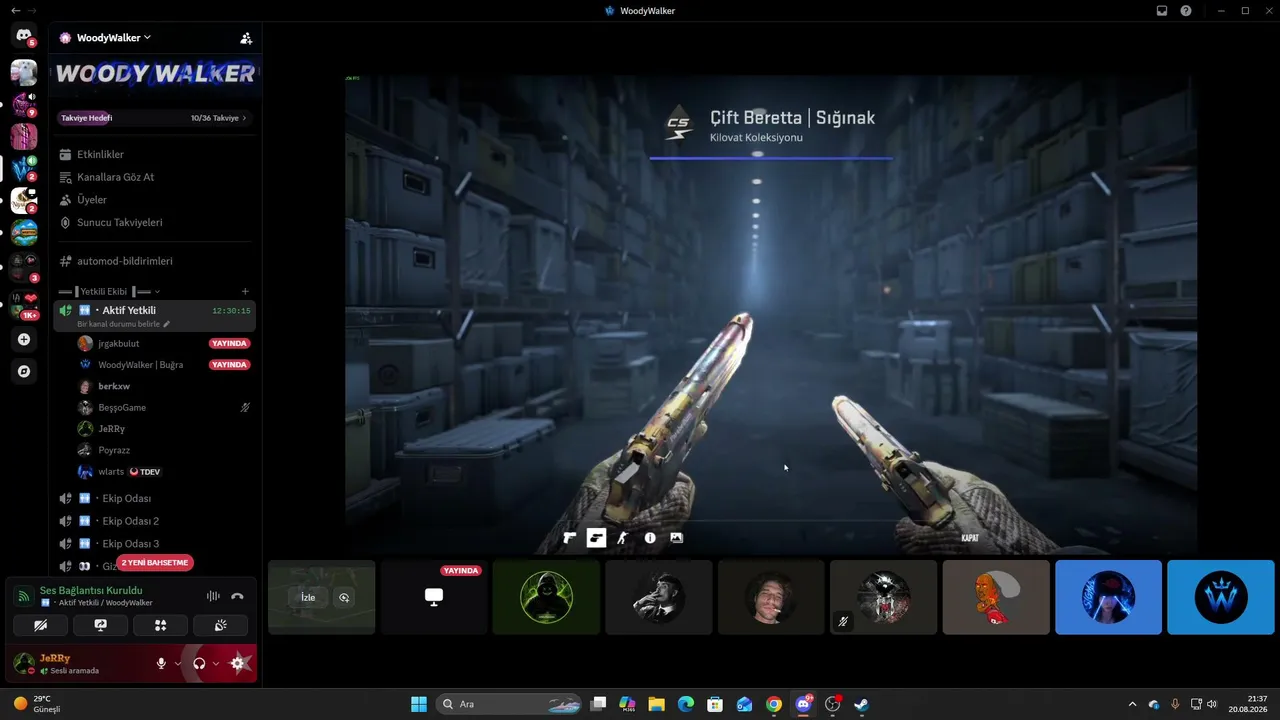Select the highlighted weapon inspect icon in stream
Viewport: 1280px width, 720px height.
click(x=596, y=538)
